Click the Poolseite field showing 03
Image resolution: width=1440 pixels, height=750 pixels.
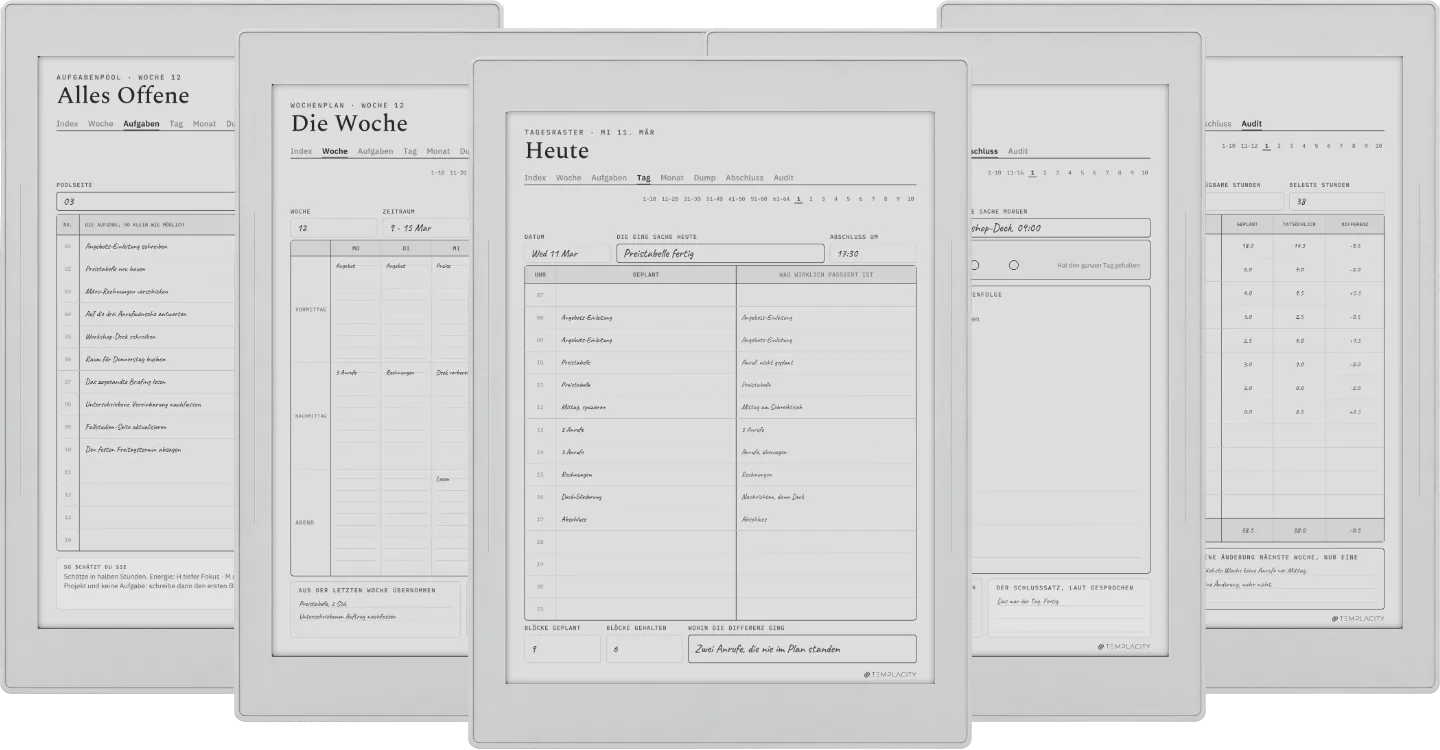146,202
